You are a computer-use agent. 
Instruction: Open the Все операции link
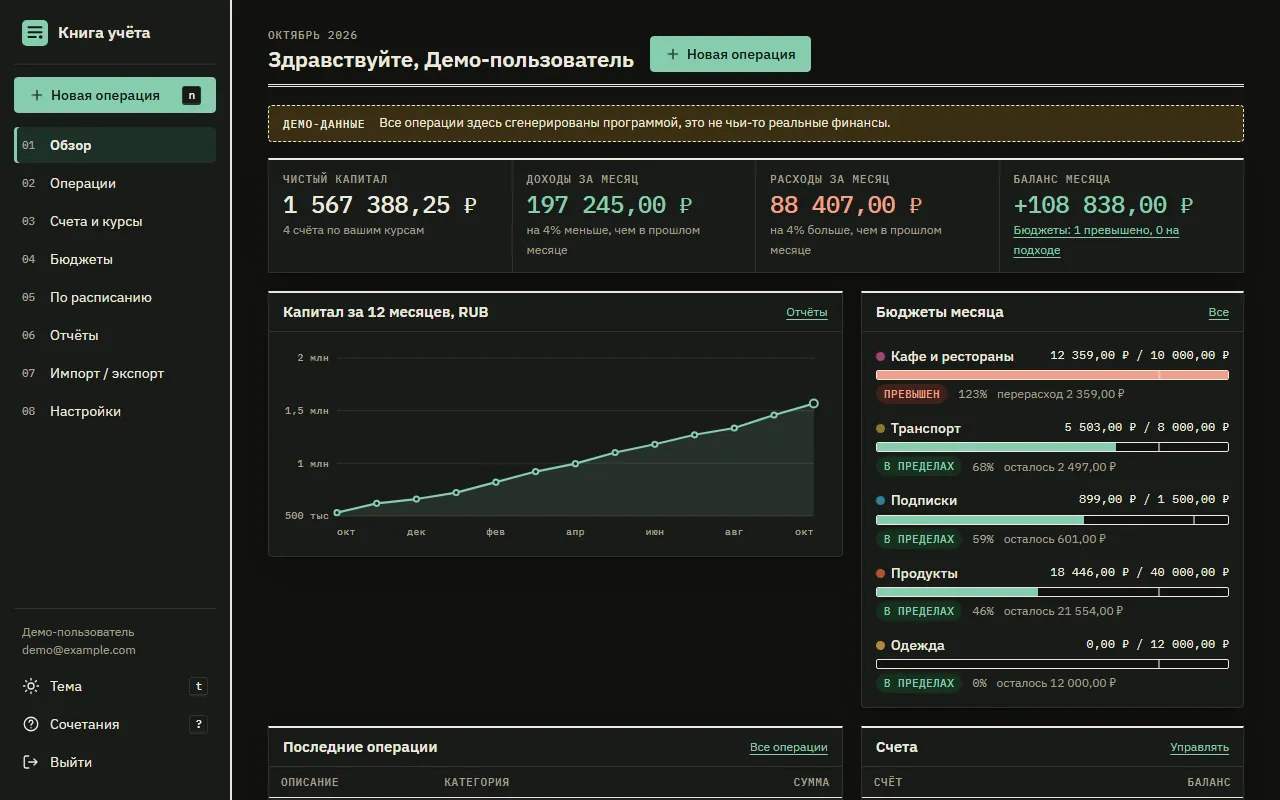[x=788, y=747]
